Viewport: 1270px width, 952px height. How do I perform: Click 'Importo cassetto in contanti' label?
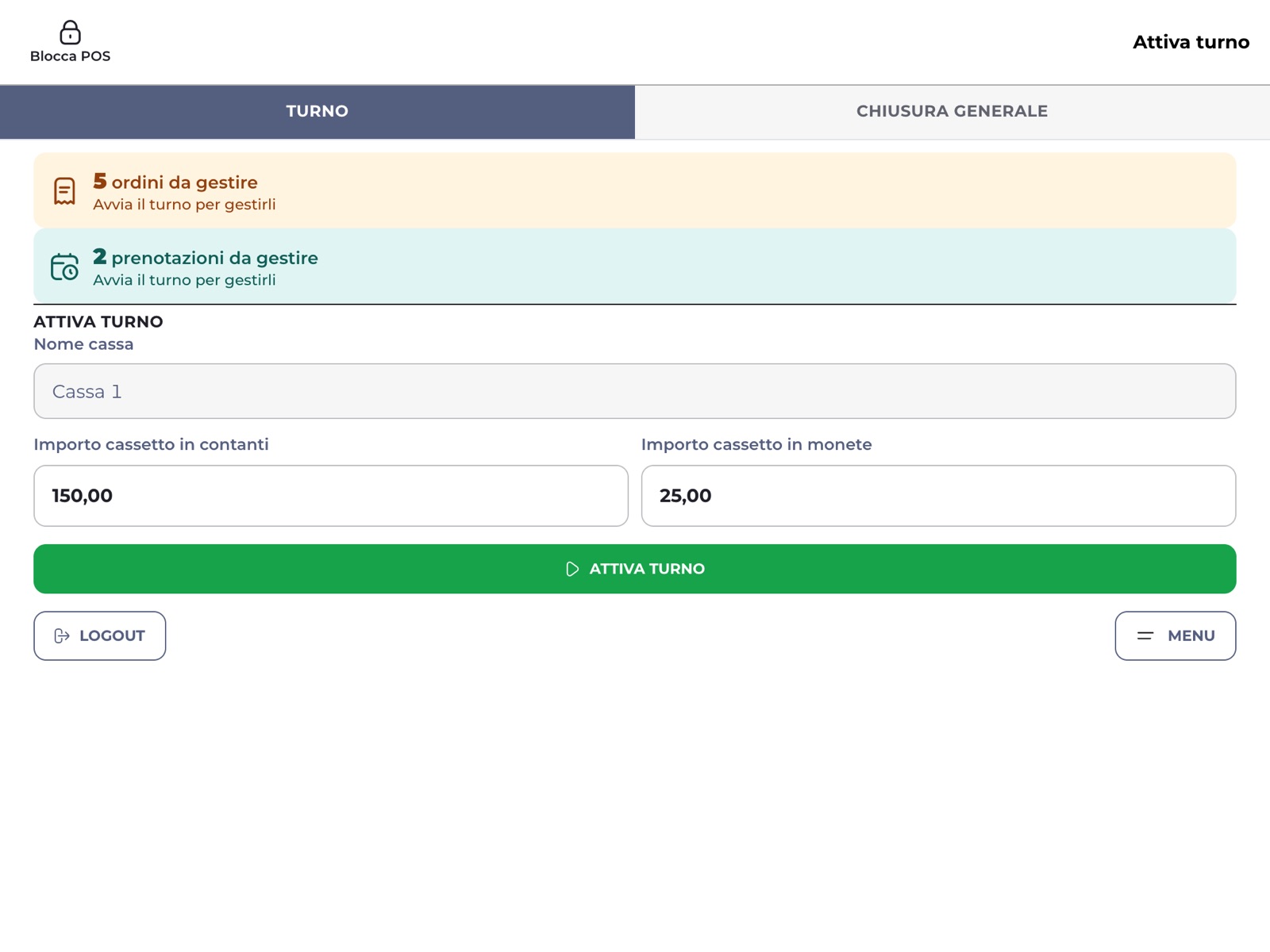pyautogui.click(x=151, y=444)
